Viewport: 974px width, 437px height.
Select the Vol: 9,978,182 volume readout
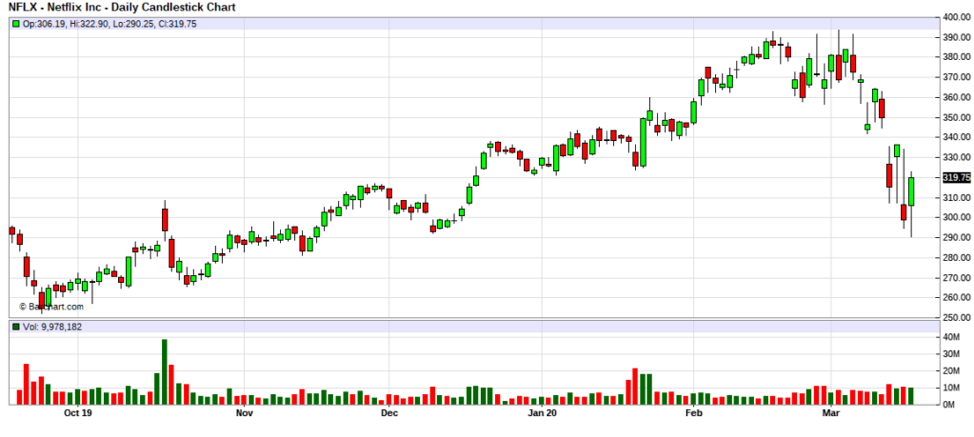click(x=52, y=327)
